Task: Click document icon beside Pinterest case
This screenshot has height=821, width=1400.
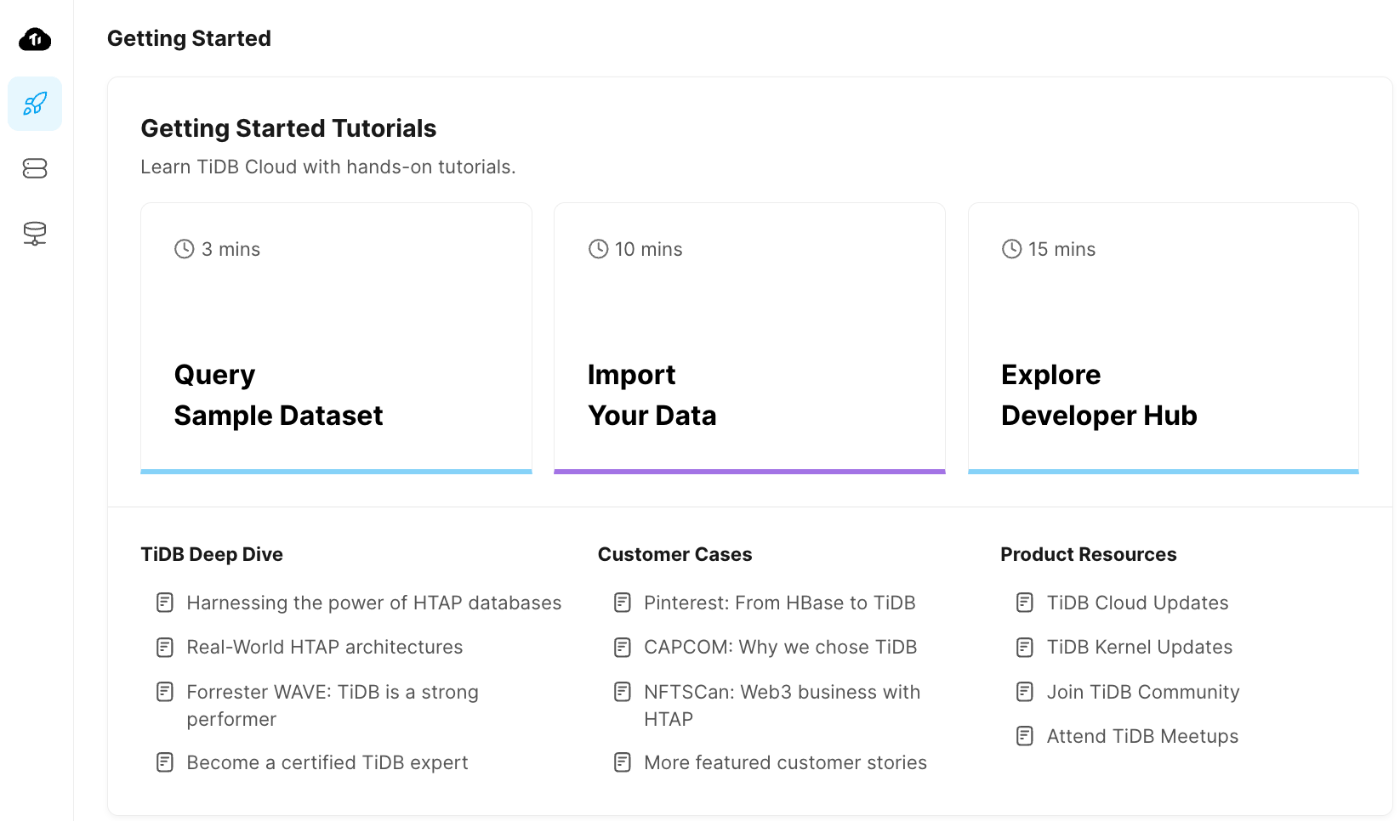Action: click(x=622, y=603)
